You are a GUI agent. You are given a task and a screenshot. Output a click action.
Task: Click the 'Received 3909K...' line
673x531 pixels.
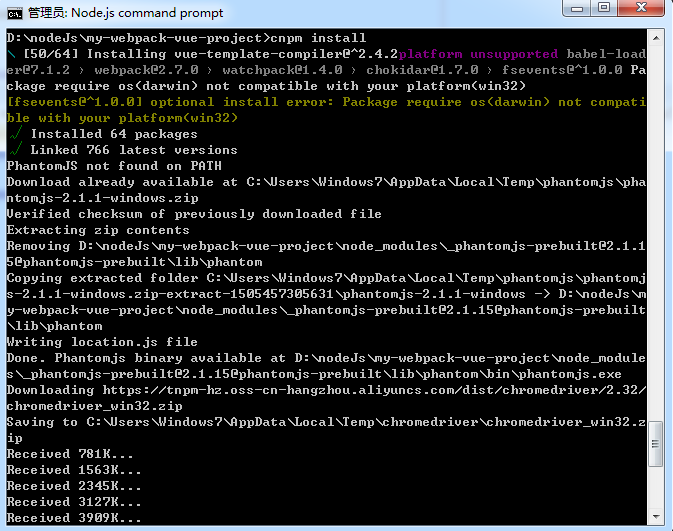(x=74, y=518)
